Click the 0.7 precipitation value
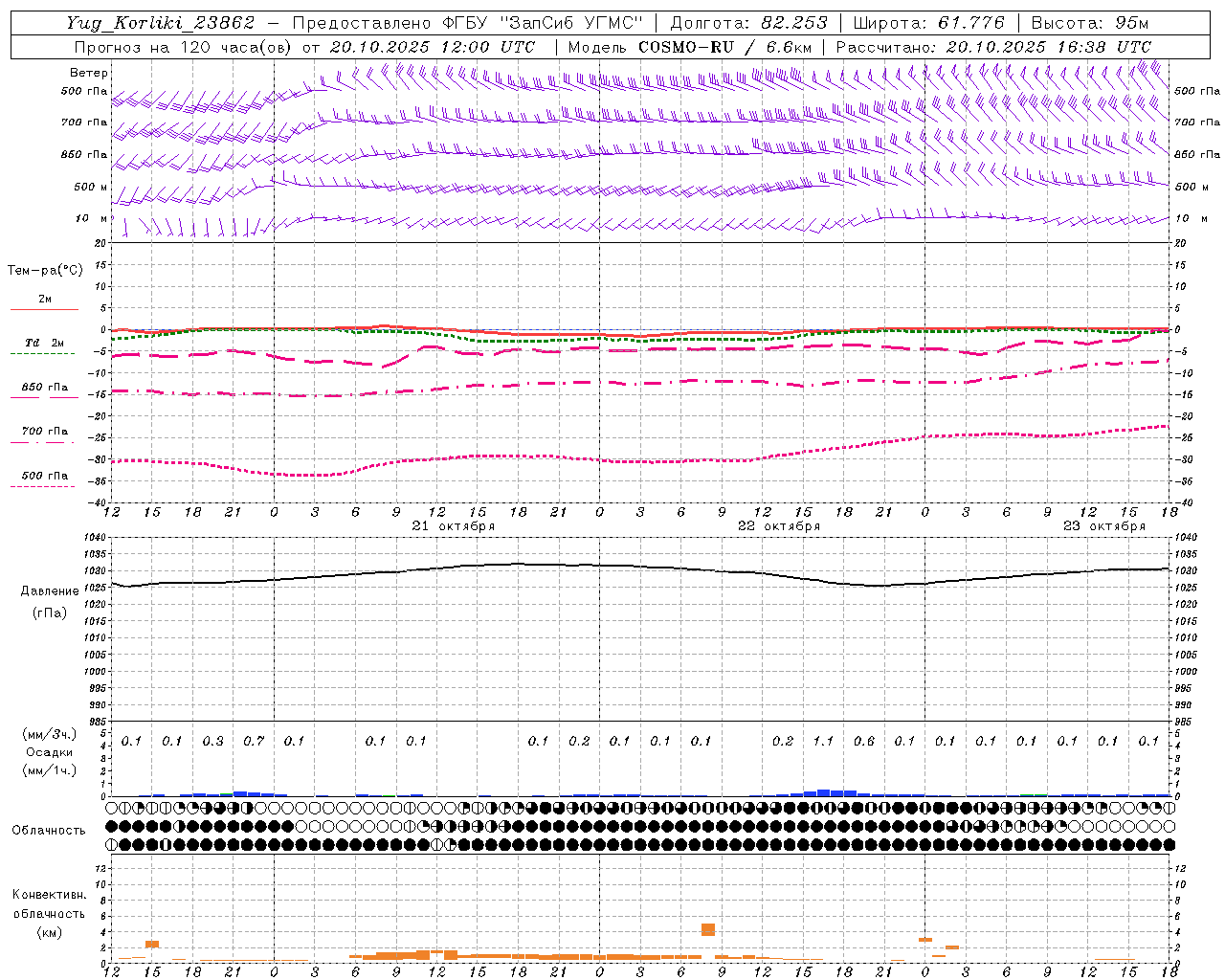This screenshot has width=1225, height=980. [x=254, y=741]
